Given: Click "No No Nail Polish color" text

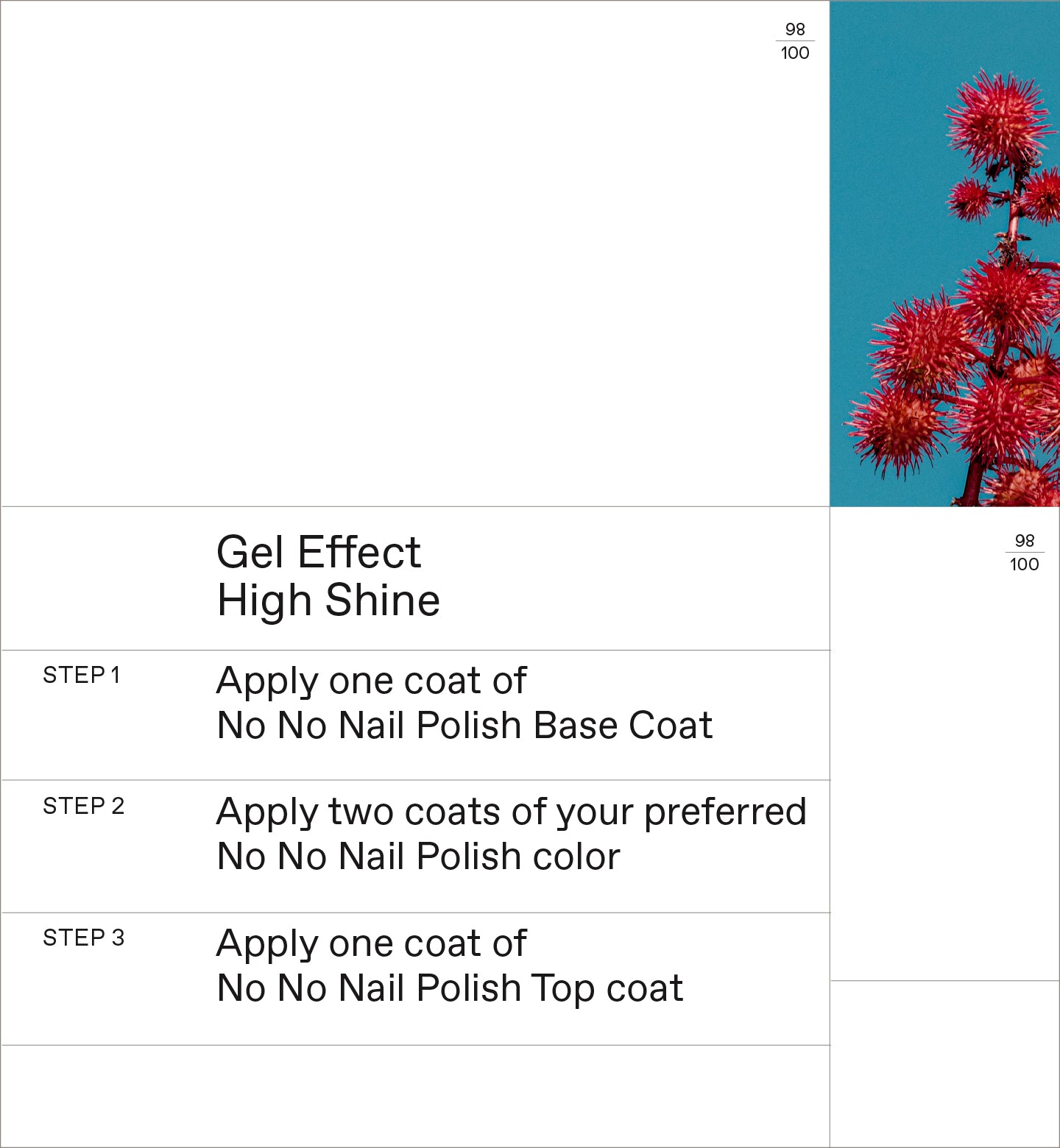Looking at the screenshot, I should (x=418, y=857).
